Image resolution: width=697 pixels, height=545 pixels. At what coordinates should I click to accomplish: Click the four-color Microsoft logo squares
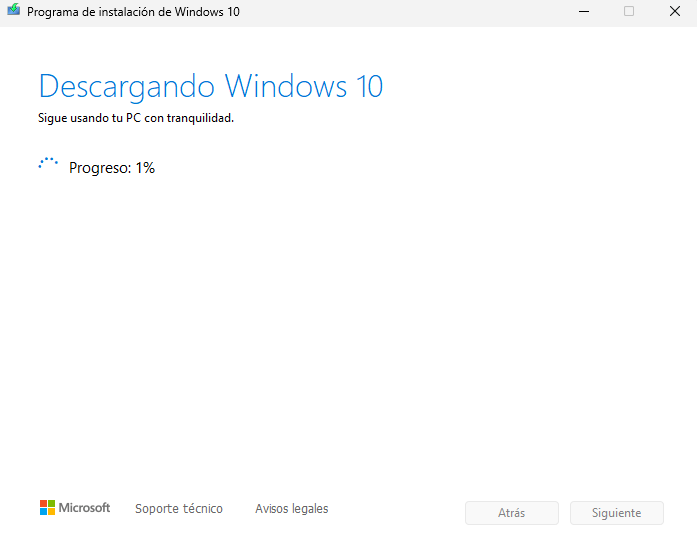(47, 508)
